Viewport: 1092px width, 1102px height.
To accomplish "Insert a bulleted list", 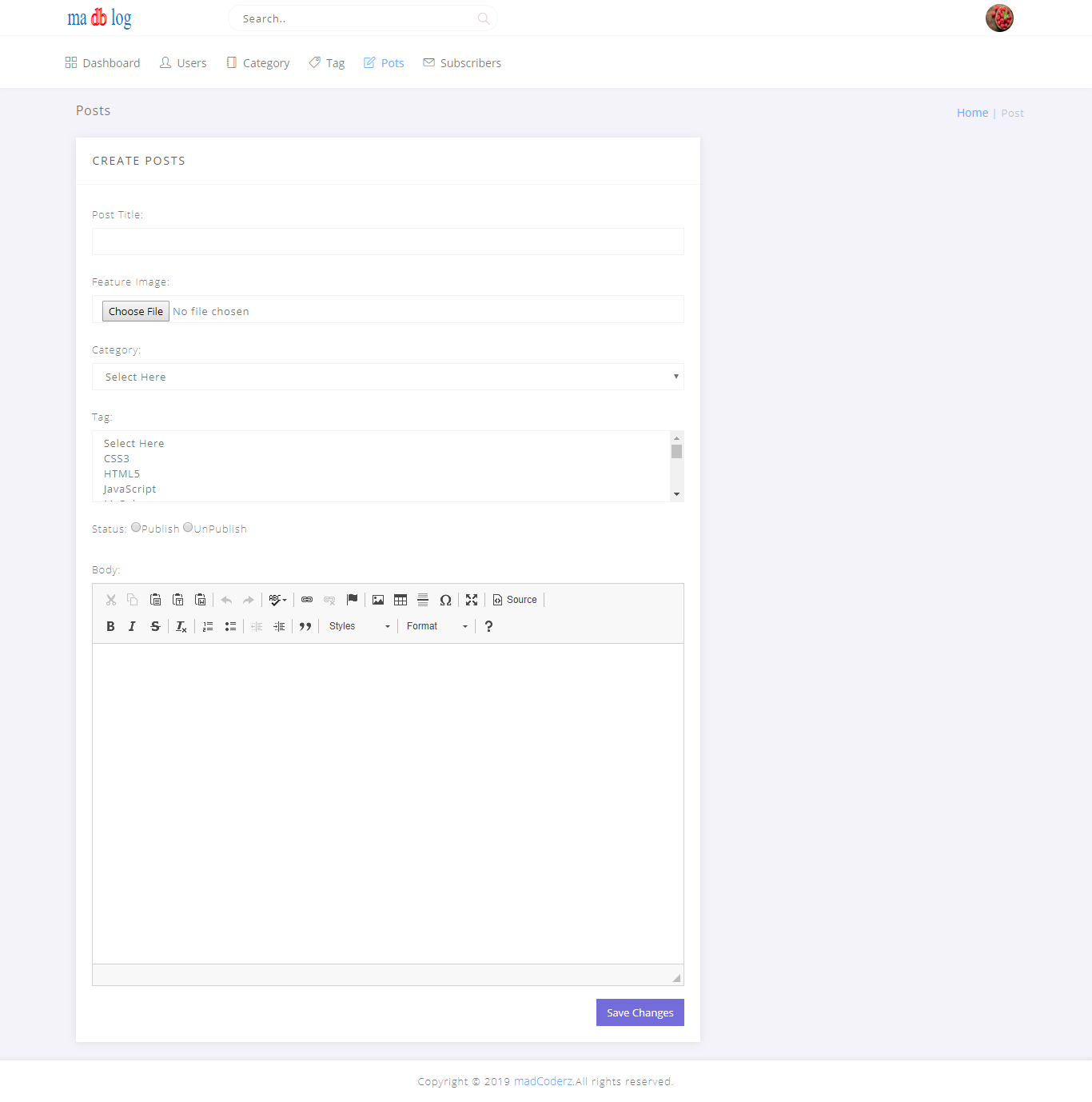I will 230,626.
